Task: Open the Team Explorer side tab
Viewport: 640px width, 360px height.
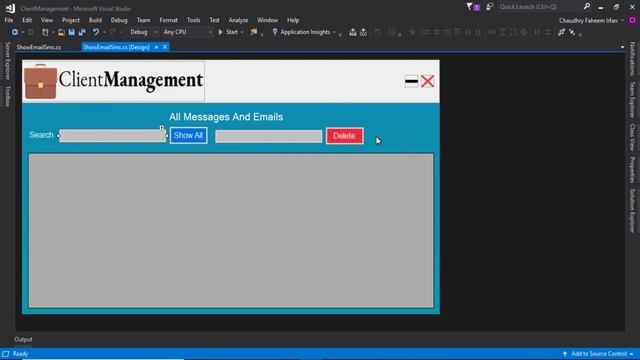Action: (632, 100)
